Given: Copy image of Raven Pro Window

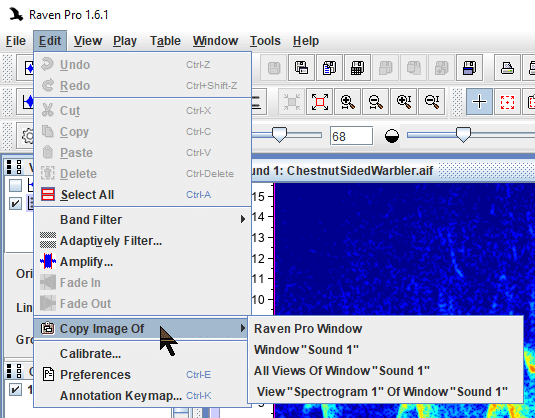Looking at the screenshot, I should [386, 329].
